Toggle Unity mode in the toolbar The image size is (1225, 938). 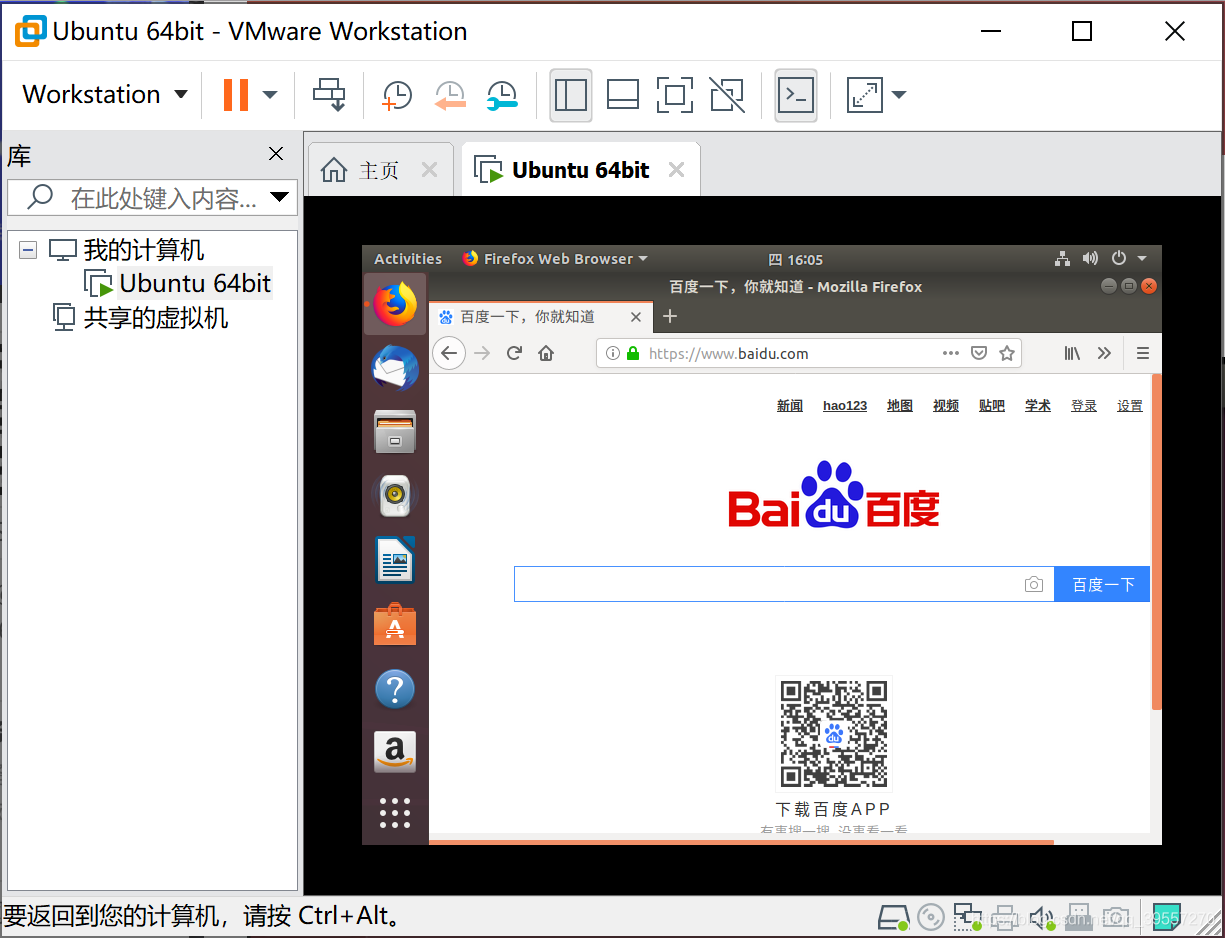(x=727, y=95)
